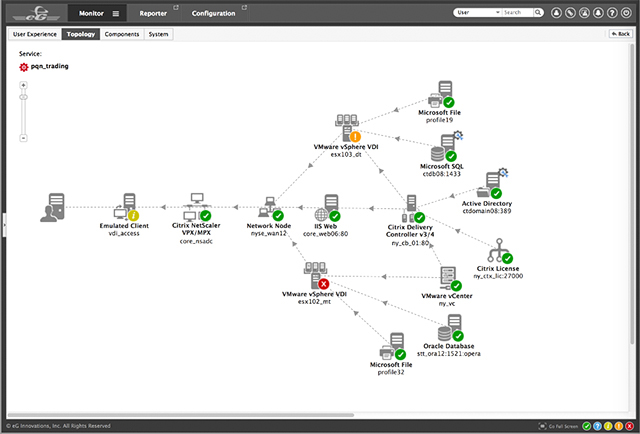The width and height of the screenshot is (640, 434).
Task: Select the user node icon at far left
Action: 53,207
